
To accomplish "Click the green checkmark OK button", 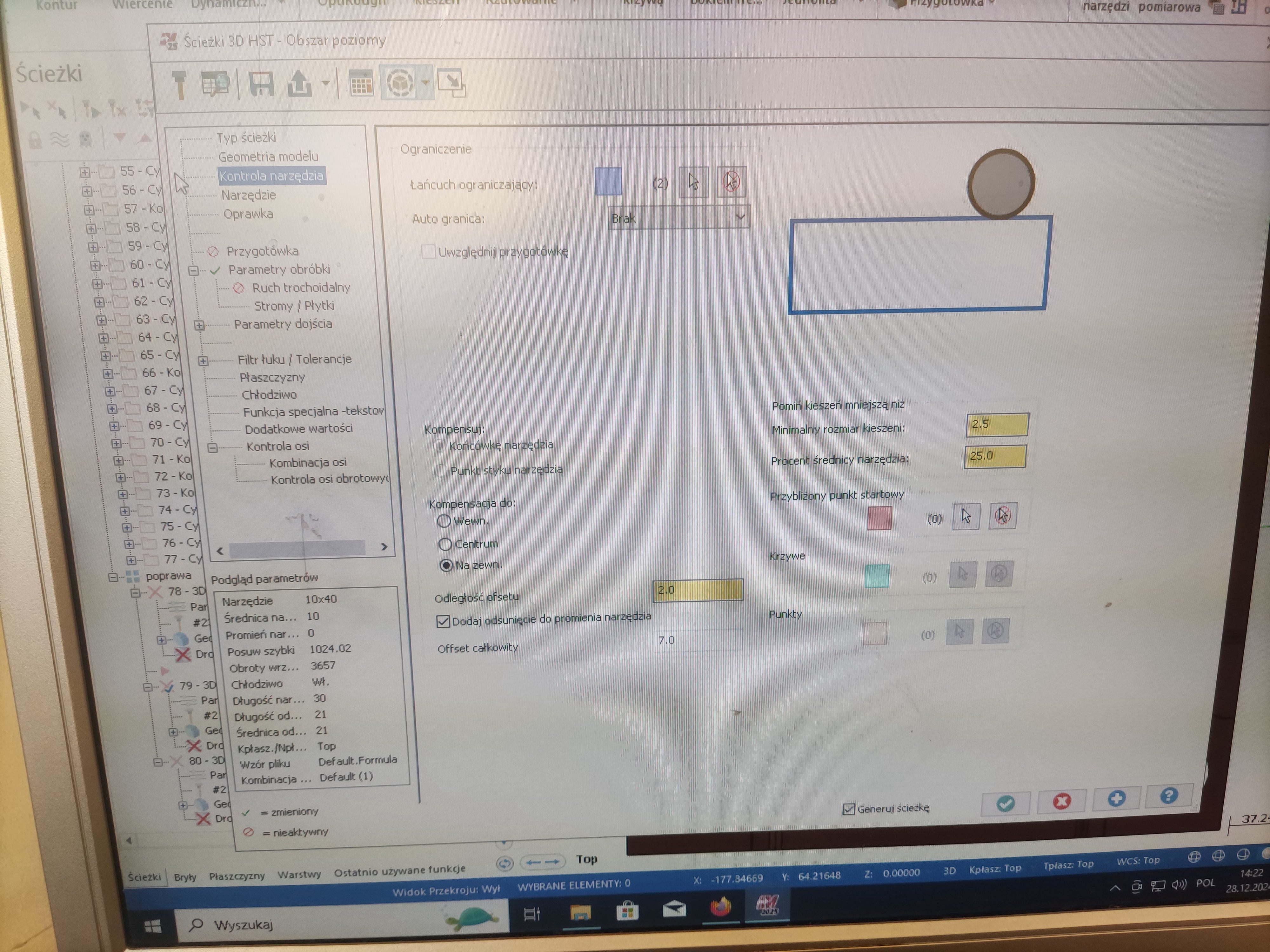I will (x=1005, y=803).
